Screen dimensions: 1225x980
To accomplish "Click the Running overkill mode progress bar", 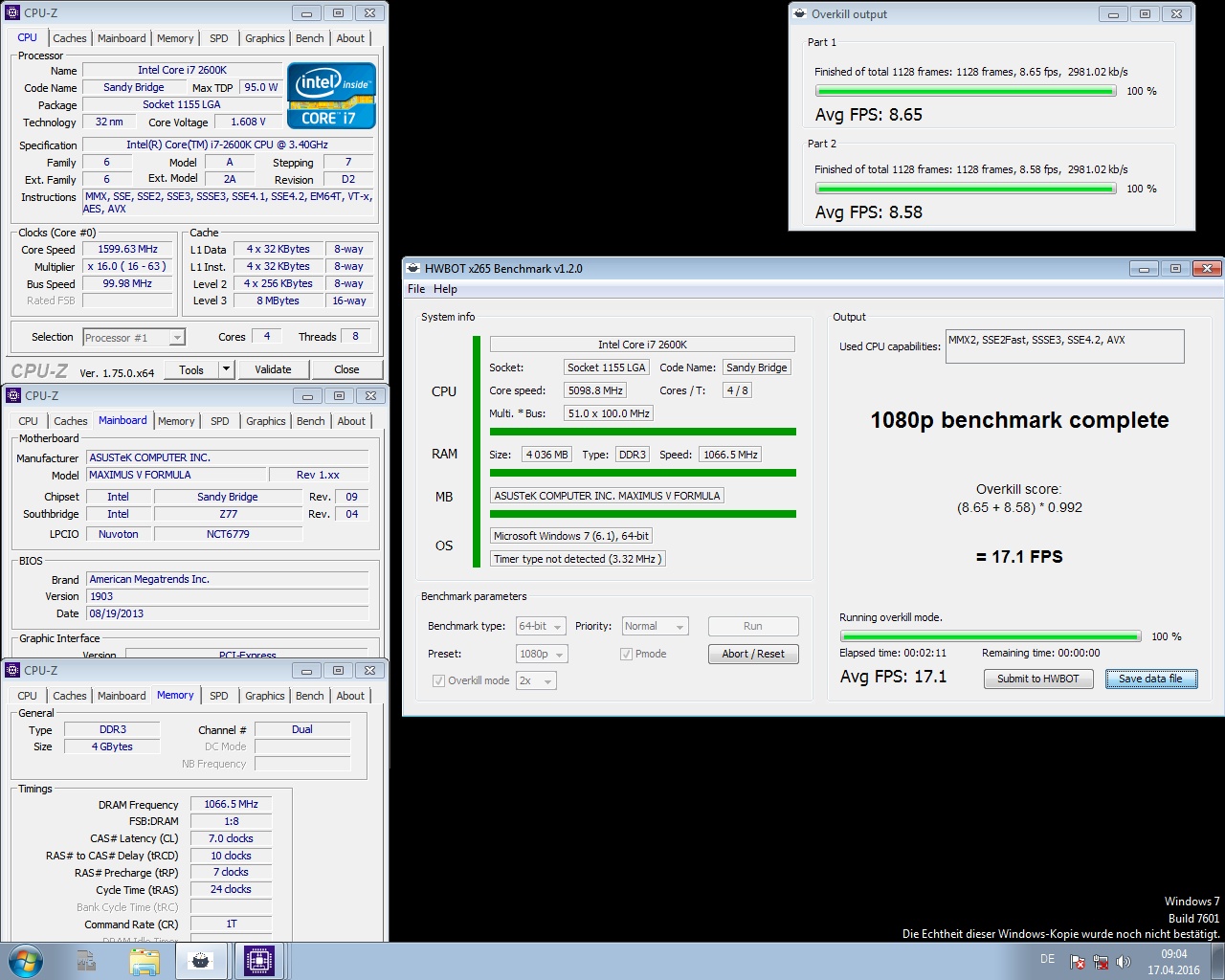I will tap(991, 636).
